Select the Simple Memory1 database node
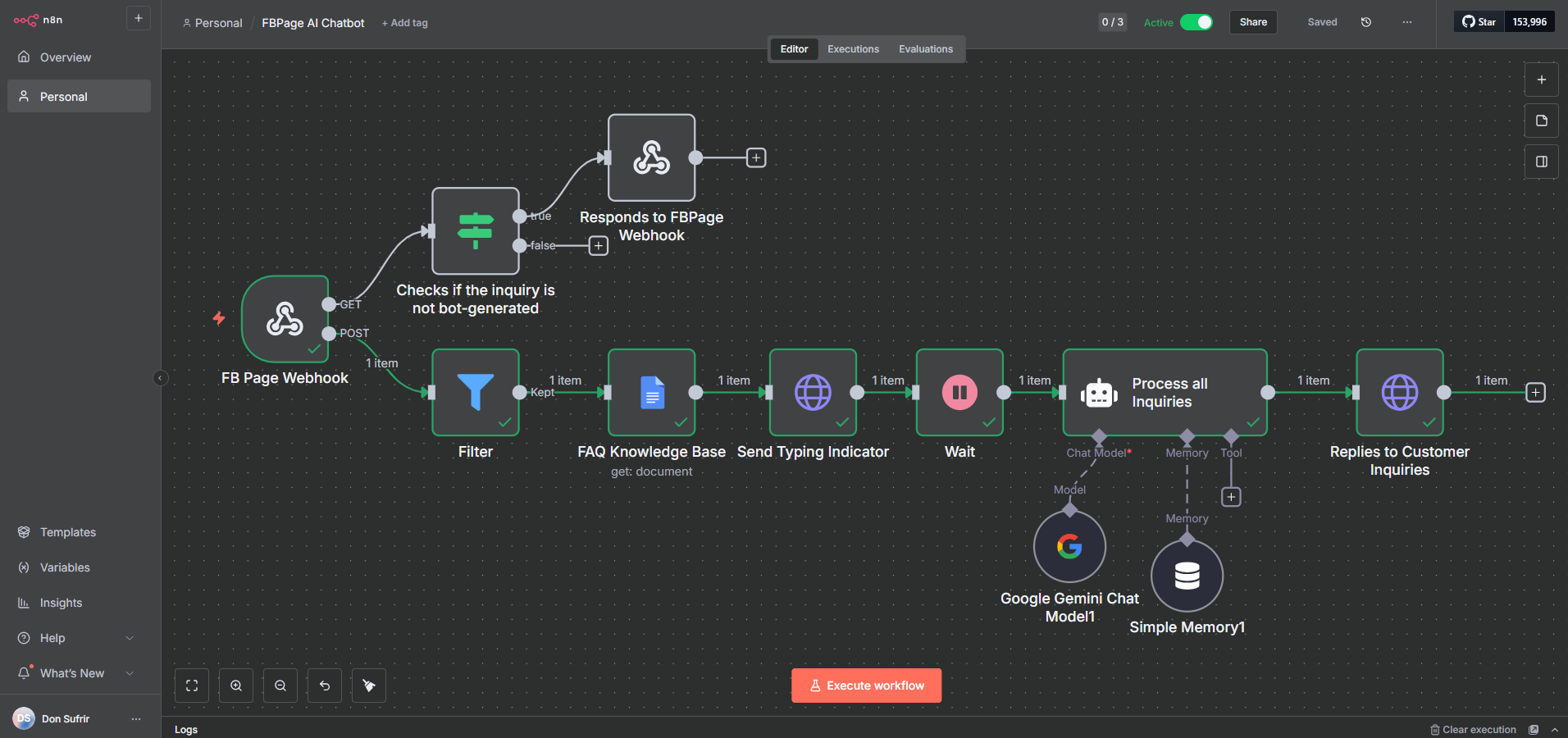The height and width of the screenshot is (738, 1568). pyautogui.click(x=1187, y=576)
